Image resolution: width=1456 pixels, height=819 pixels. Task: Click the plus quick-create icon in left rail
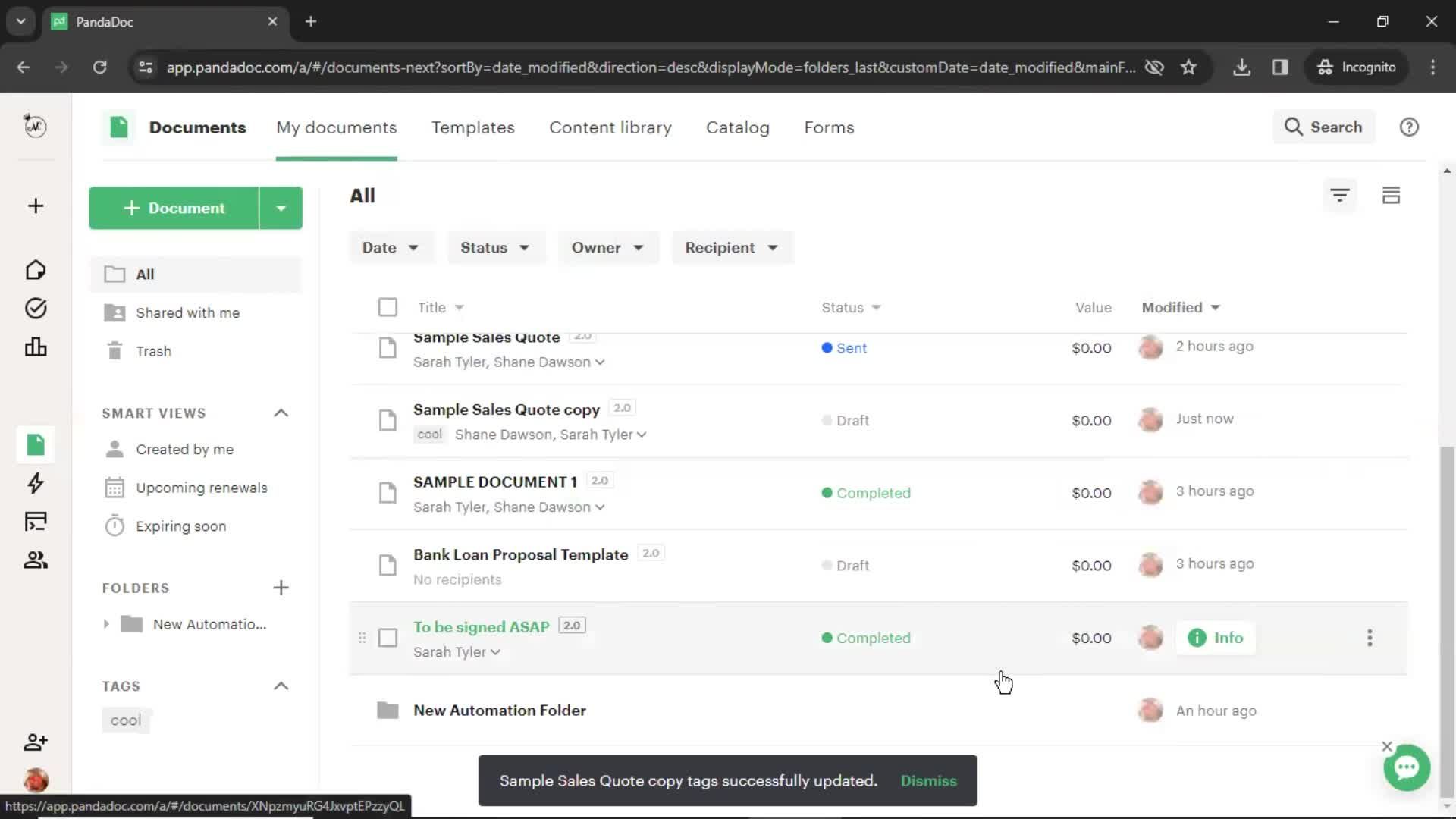point(36,206)
